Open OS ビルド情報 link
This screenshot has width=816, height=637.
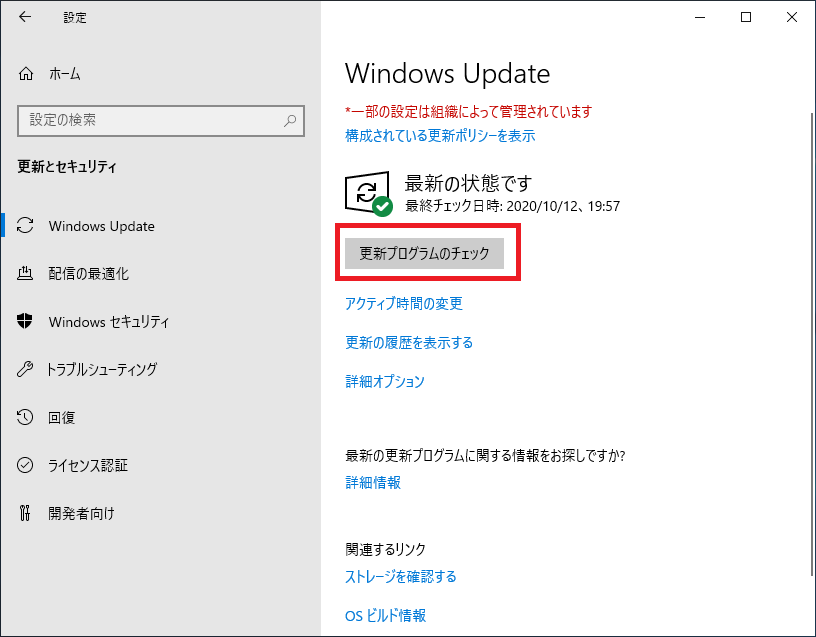(x=386, y=616)
